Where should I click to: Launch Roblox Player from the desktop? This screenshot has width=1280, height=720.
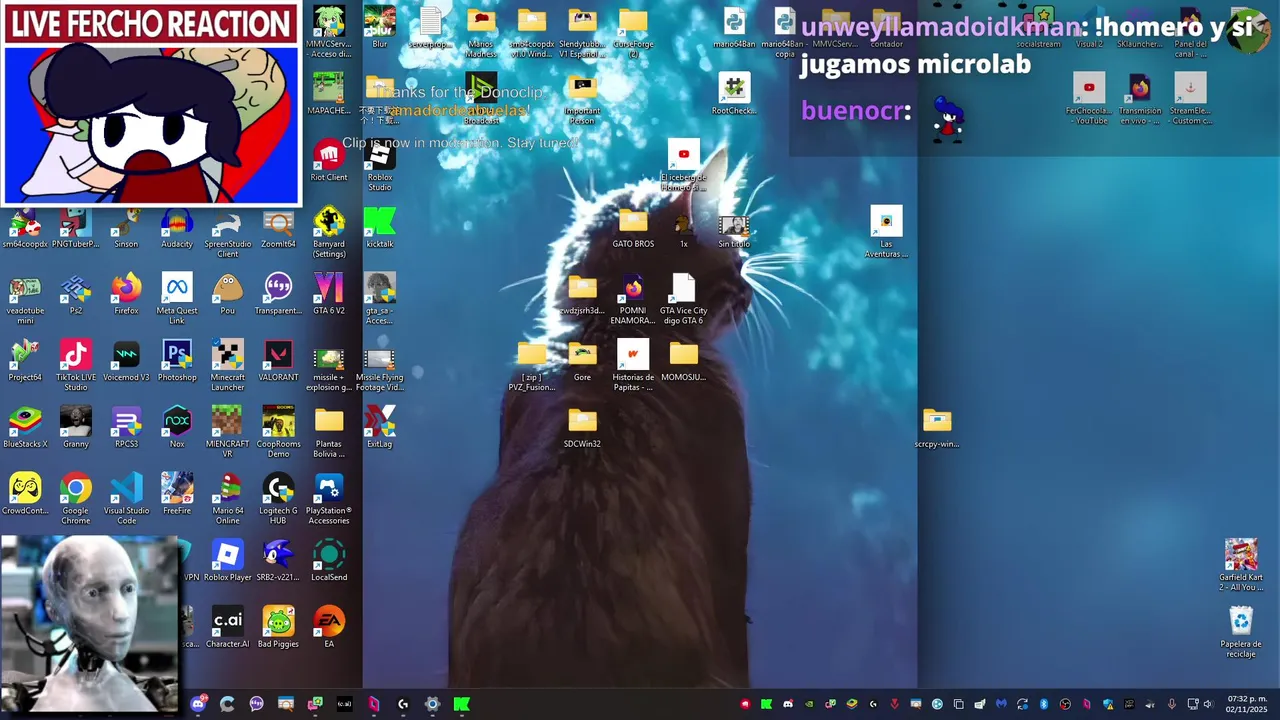[228, 561]
